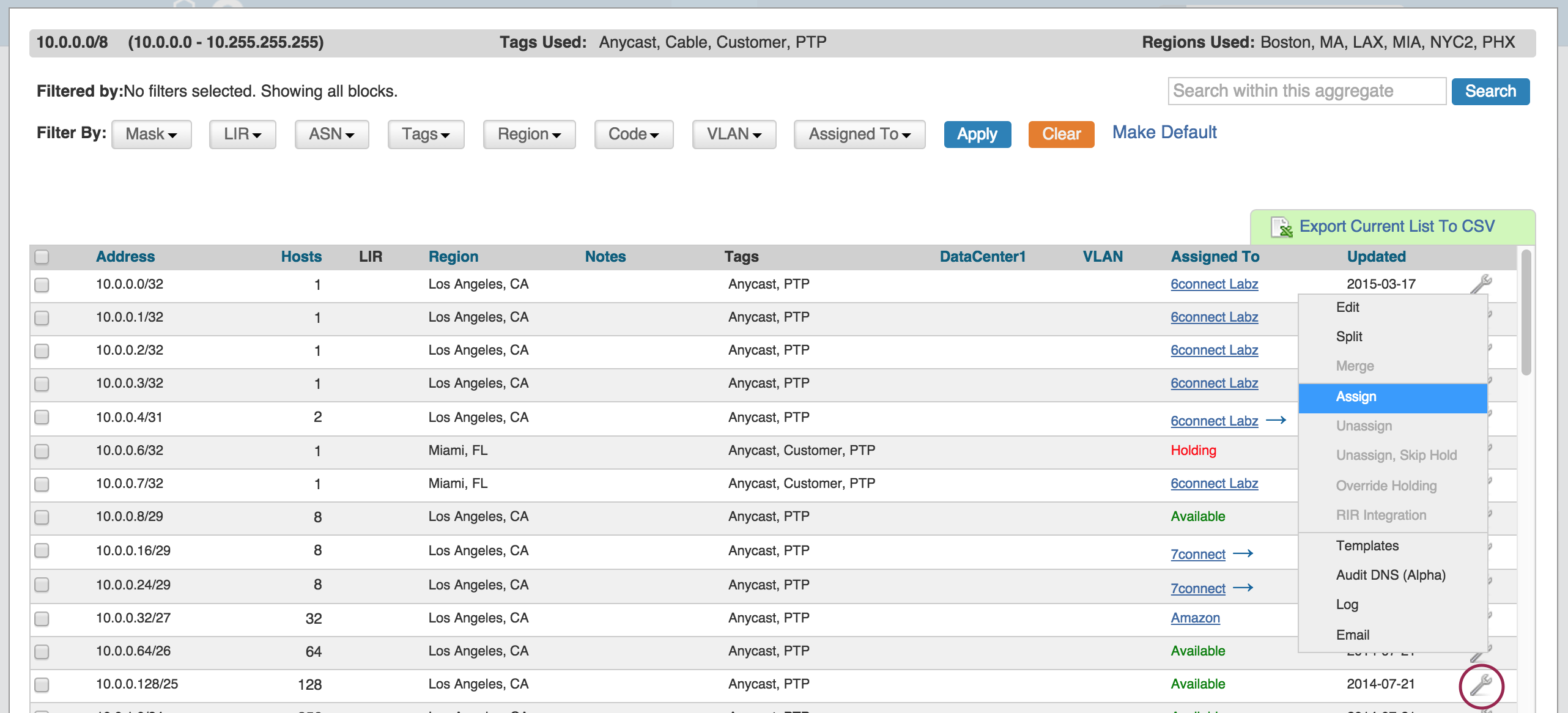The height and width of the screenshot is (713, 1568).
Task: Open the Assigned To filter dropdown
Action: tap(859, 134)
